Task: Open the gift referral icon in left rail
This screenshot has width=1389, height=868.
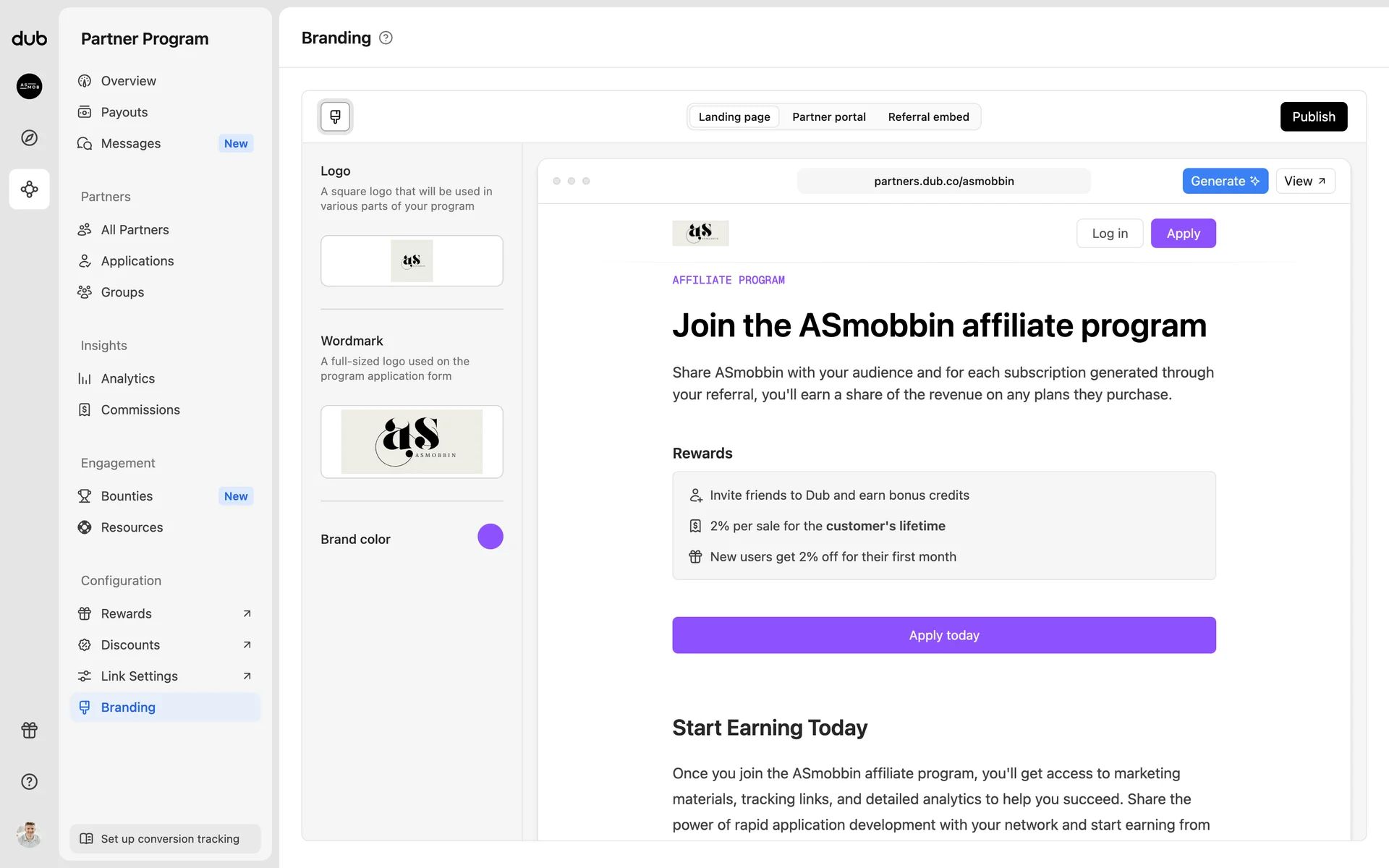Action: [29, 730]
